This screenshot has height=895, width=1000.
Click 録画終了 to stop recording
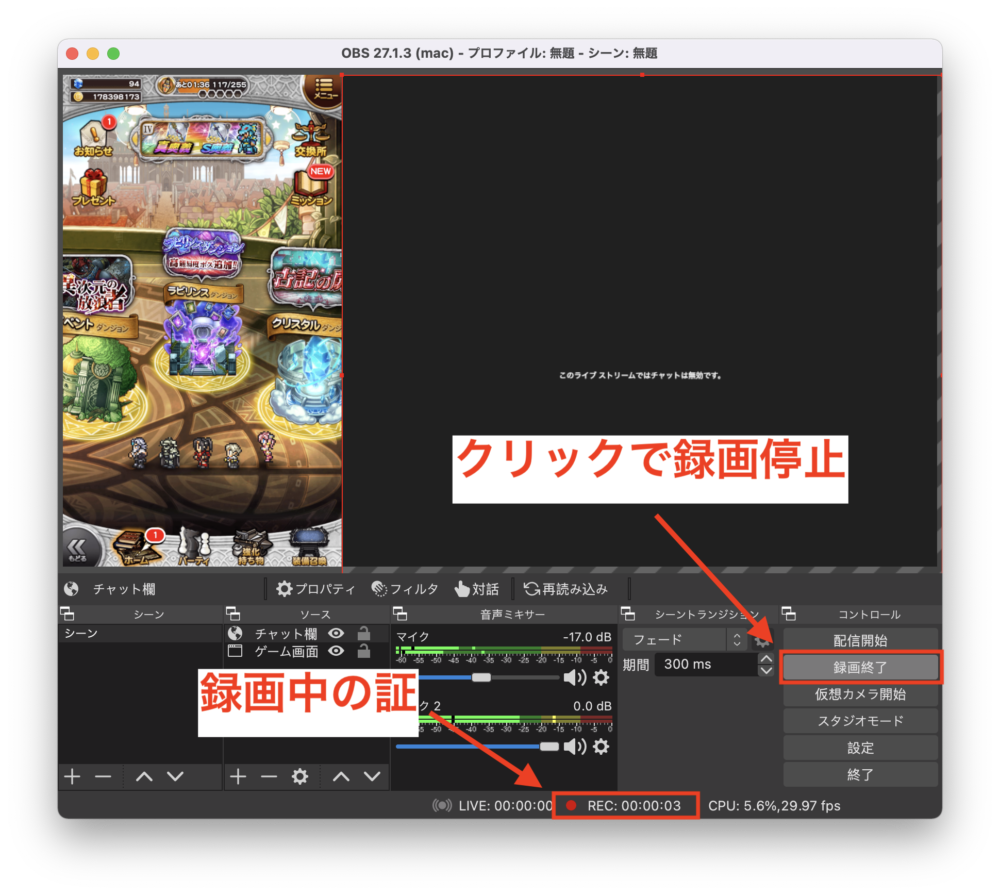tap(860, 667)
